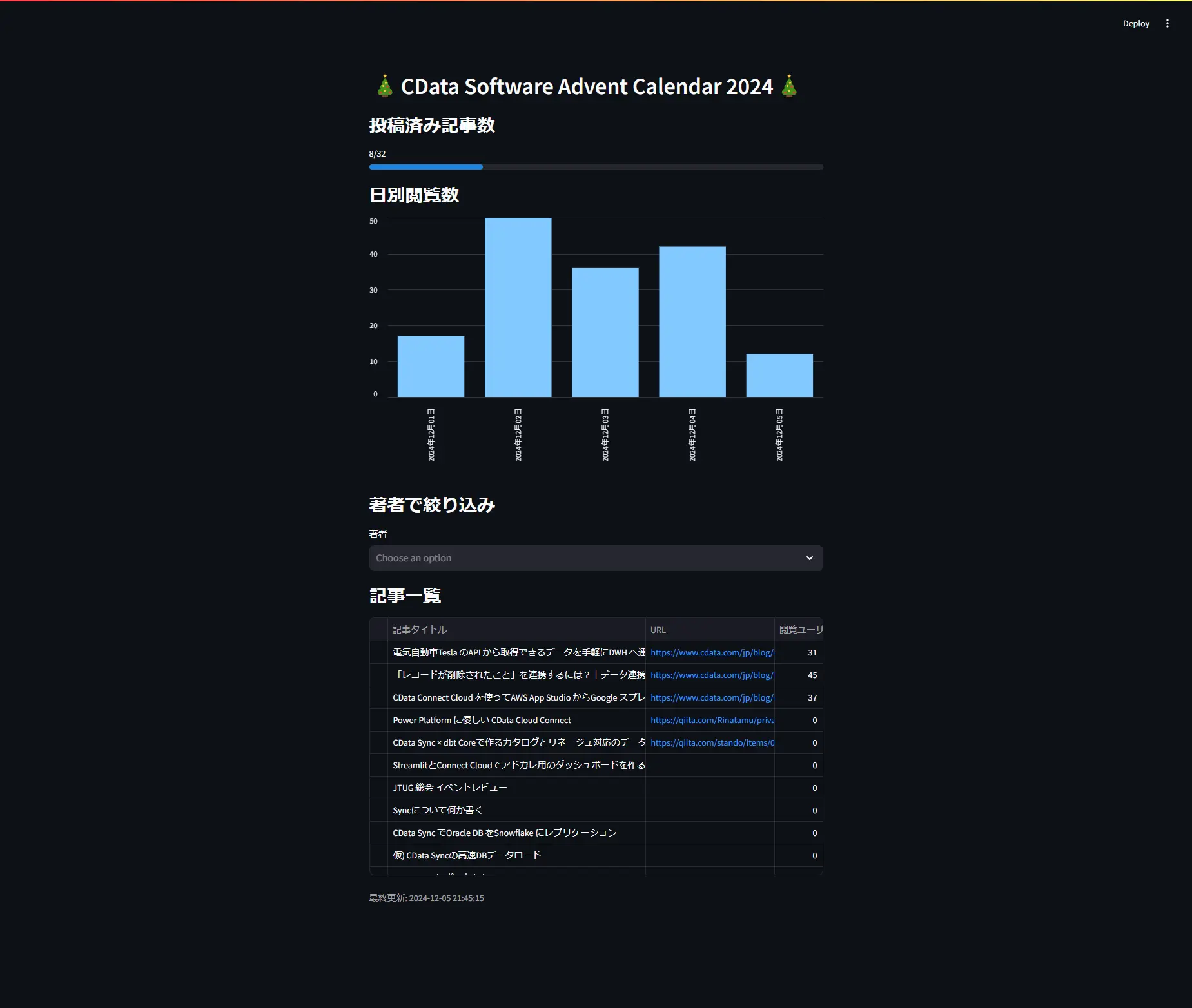Open the Choose an option selector
The image size is (1192, 1008).
[x=596, y=558]
